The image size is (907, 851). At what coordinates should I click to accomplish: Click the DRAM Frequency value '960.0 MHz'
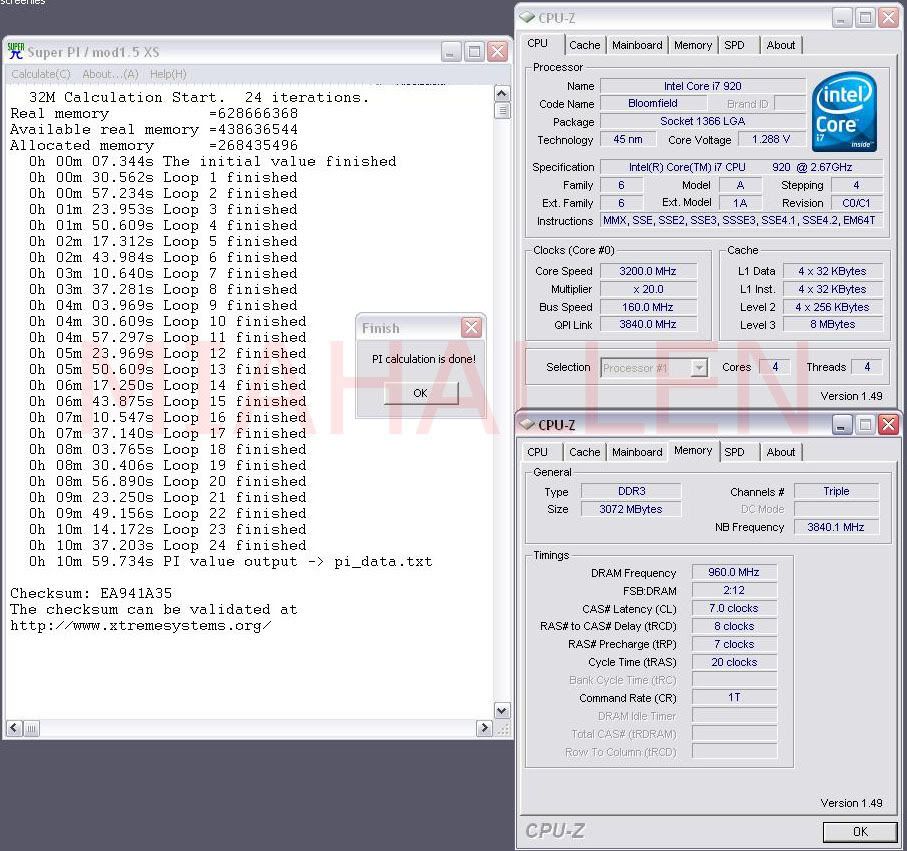[x=733, y=572]
